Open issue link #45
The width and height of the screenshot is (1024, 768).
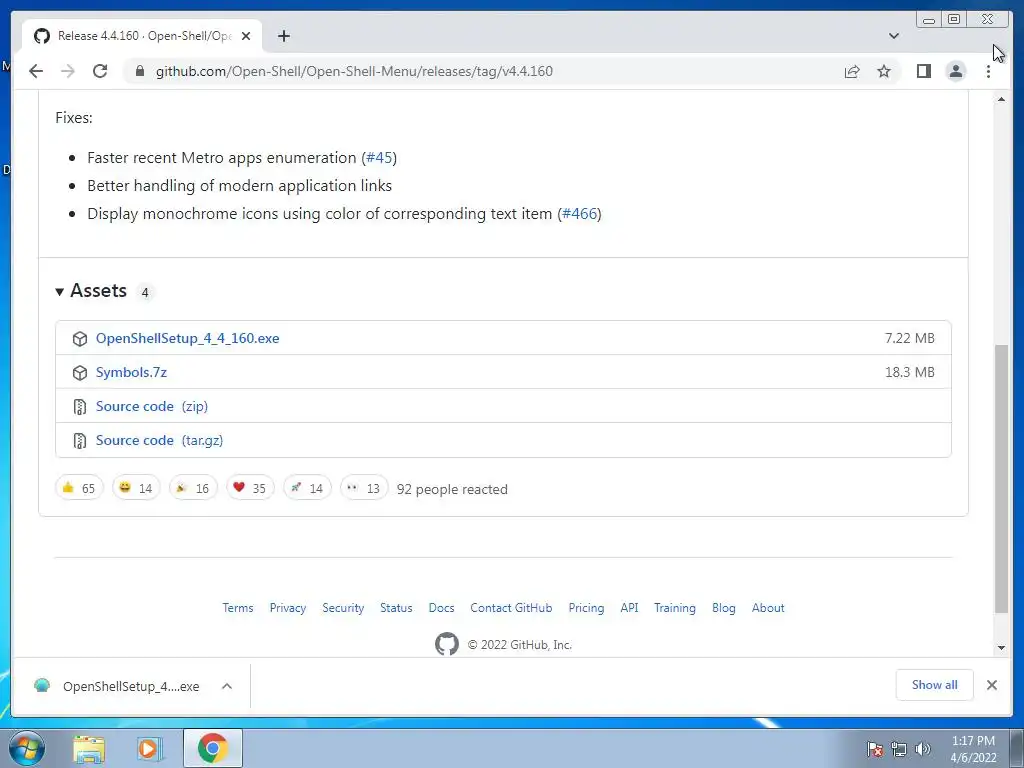[x=379, y=158]
